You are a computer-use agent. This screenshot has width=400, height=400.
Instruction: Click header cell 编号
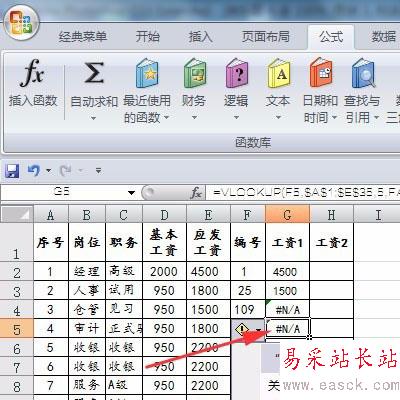click(x=248, y=242)
